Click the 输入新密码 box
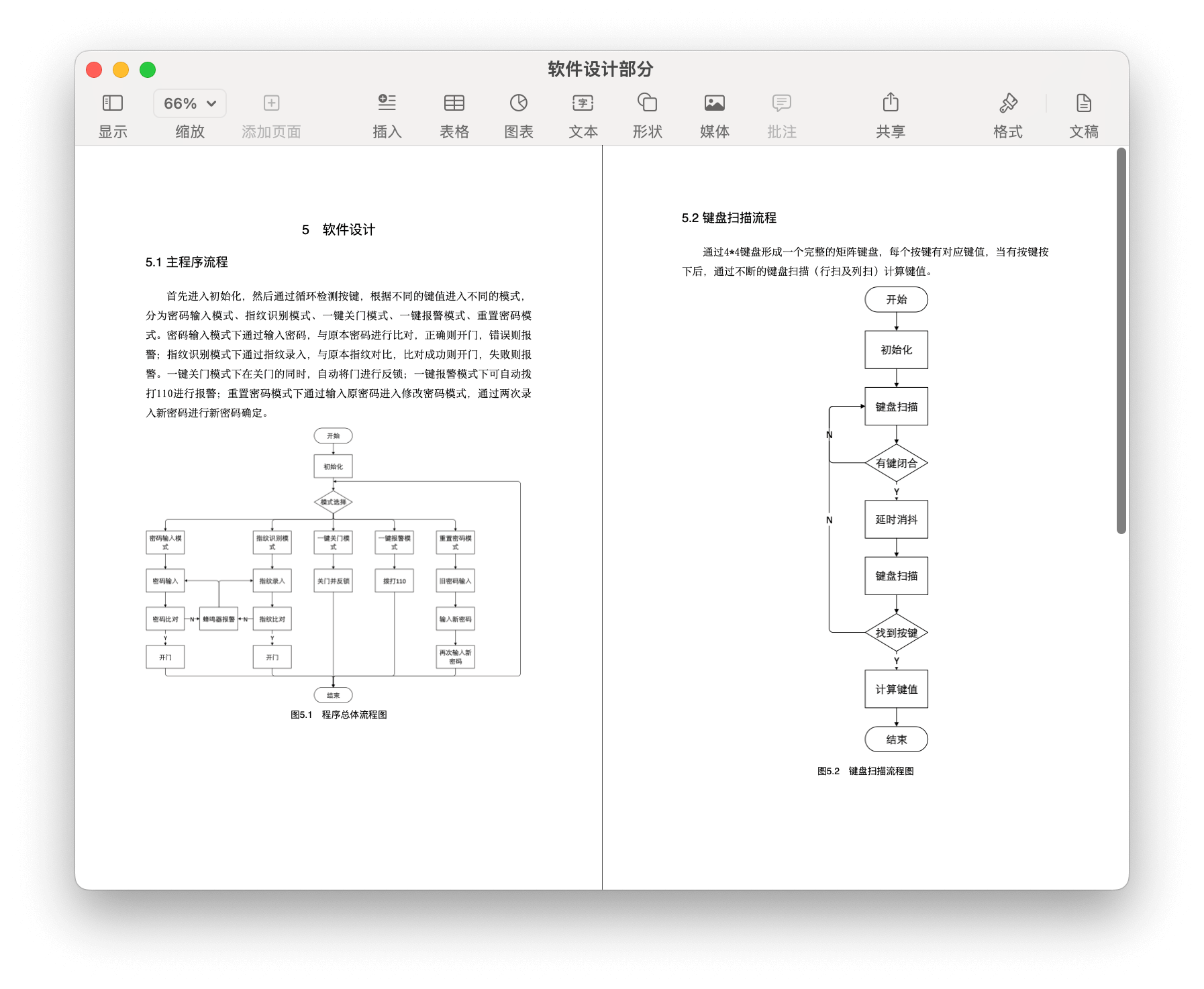Viewport: 1204px width, 989px height. (455, 619)
